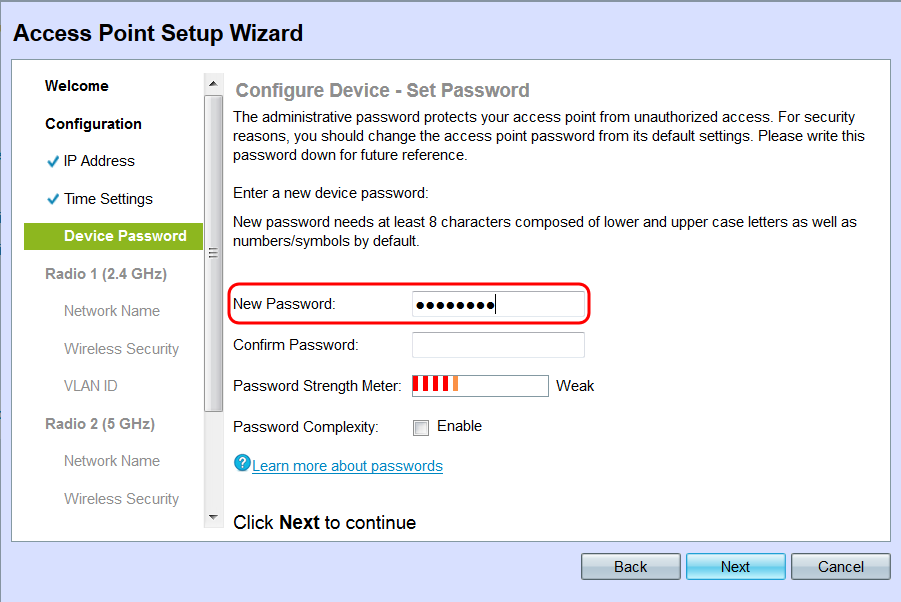The image size is (901, 602).
Task: Click the help icon beside Learn more
Action: tap(241, 463)
